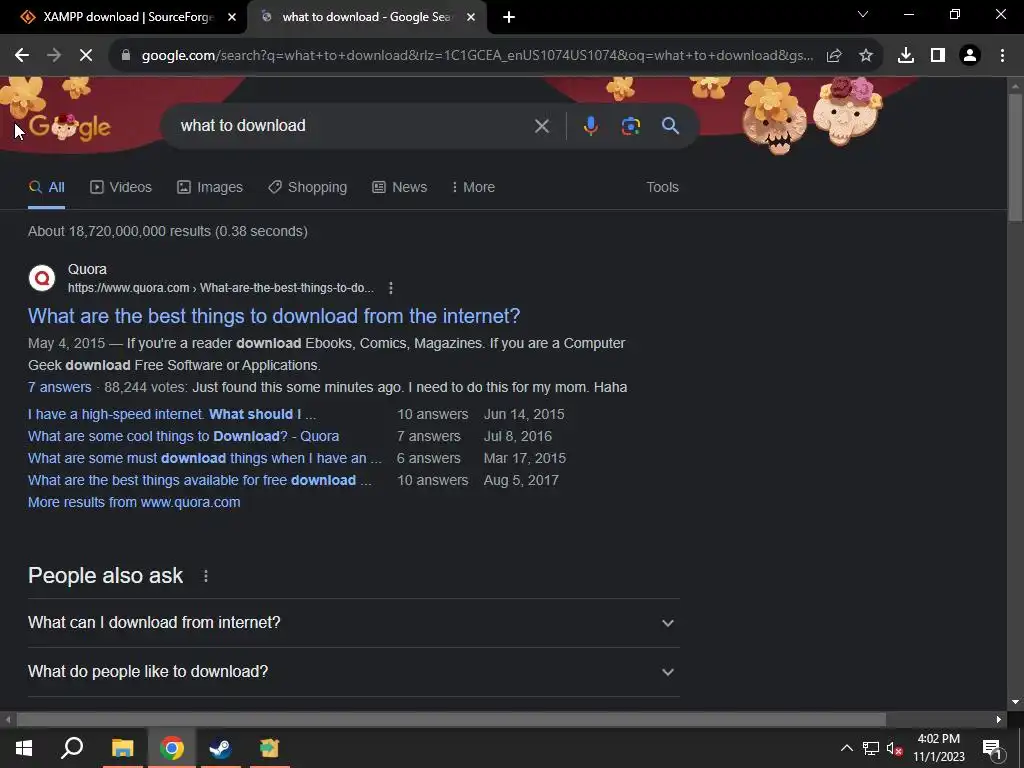This screenshot has height=768, width=1024.
Task: Open the Windows Start menu
Action: coord(24,748)
